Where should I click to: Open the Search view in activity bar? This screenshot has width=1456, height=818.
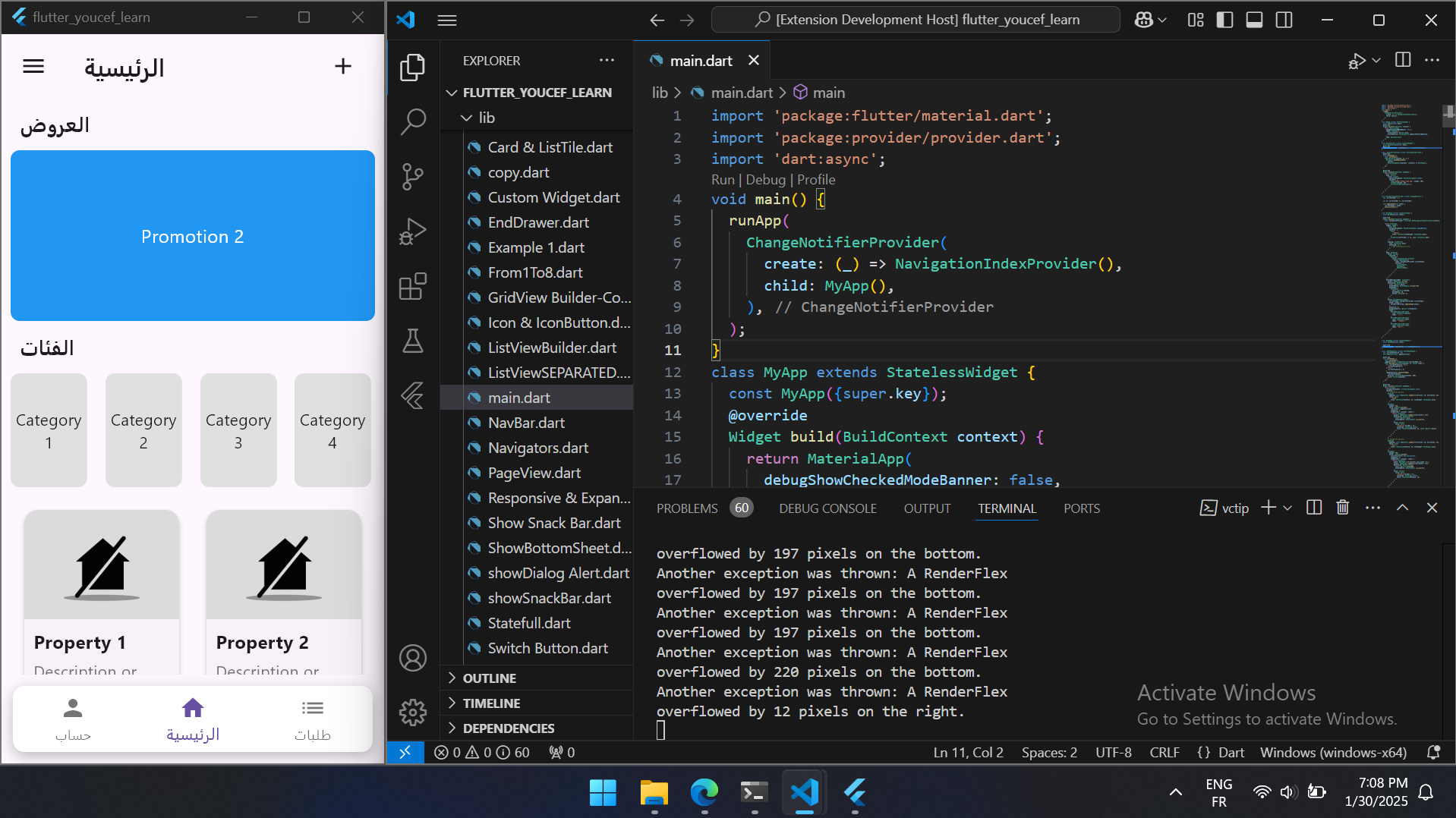pos(412,121)
